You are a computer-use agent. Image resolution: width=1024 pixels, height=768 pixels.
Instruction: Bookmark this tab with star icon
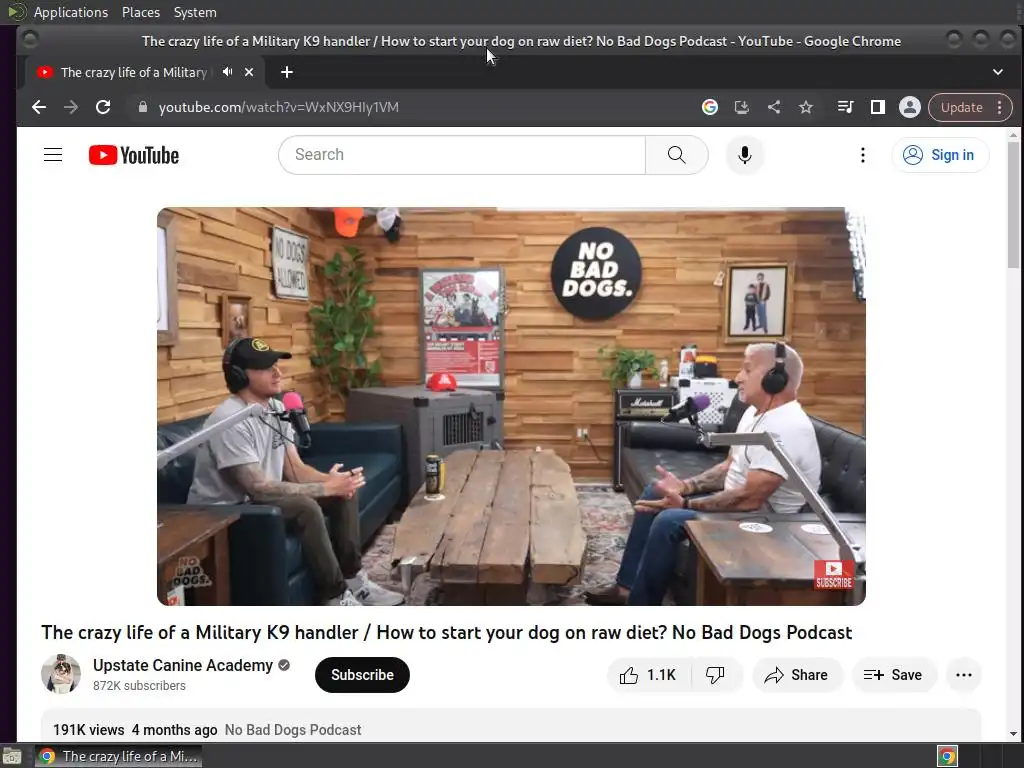806,107
